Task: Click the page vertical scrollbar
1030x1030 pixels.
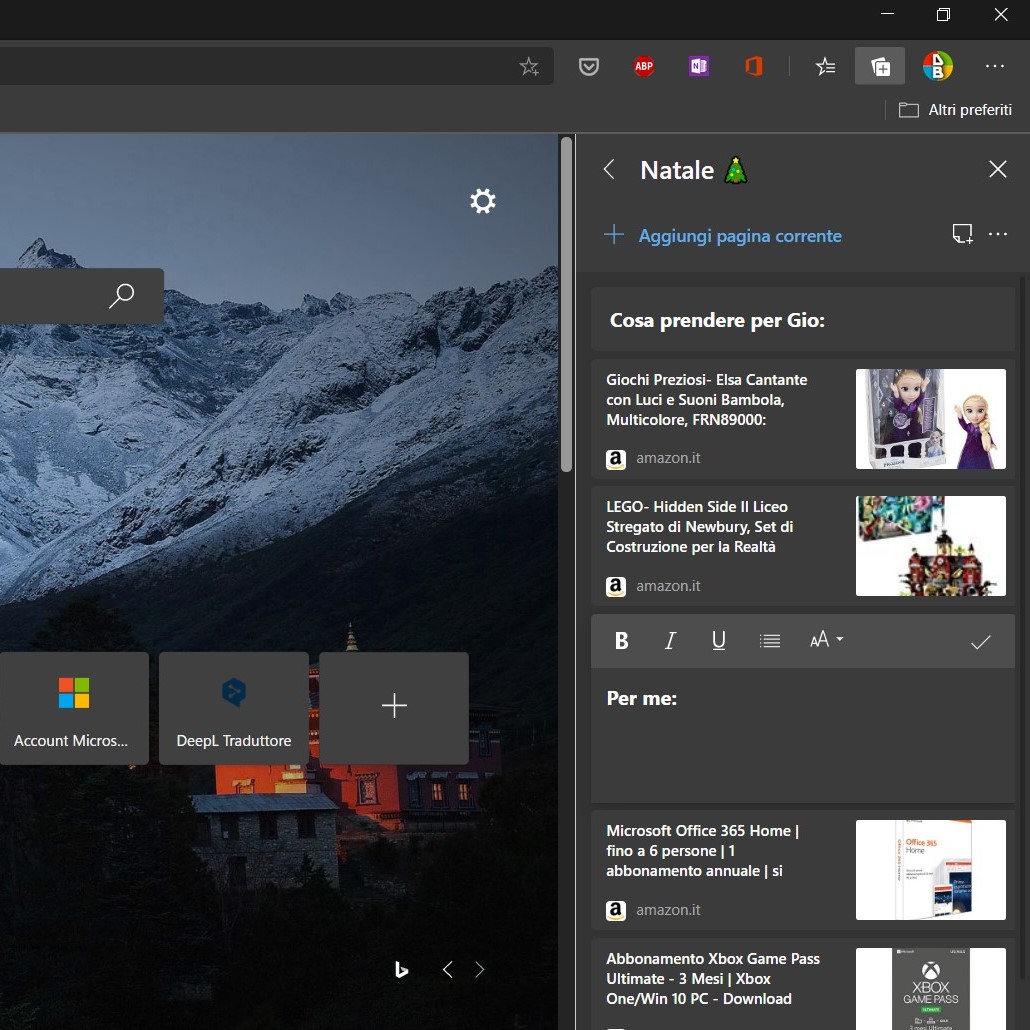Action: pyautogui.click(x=566, y=304)
